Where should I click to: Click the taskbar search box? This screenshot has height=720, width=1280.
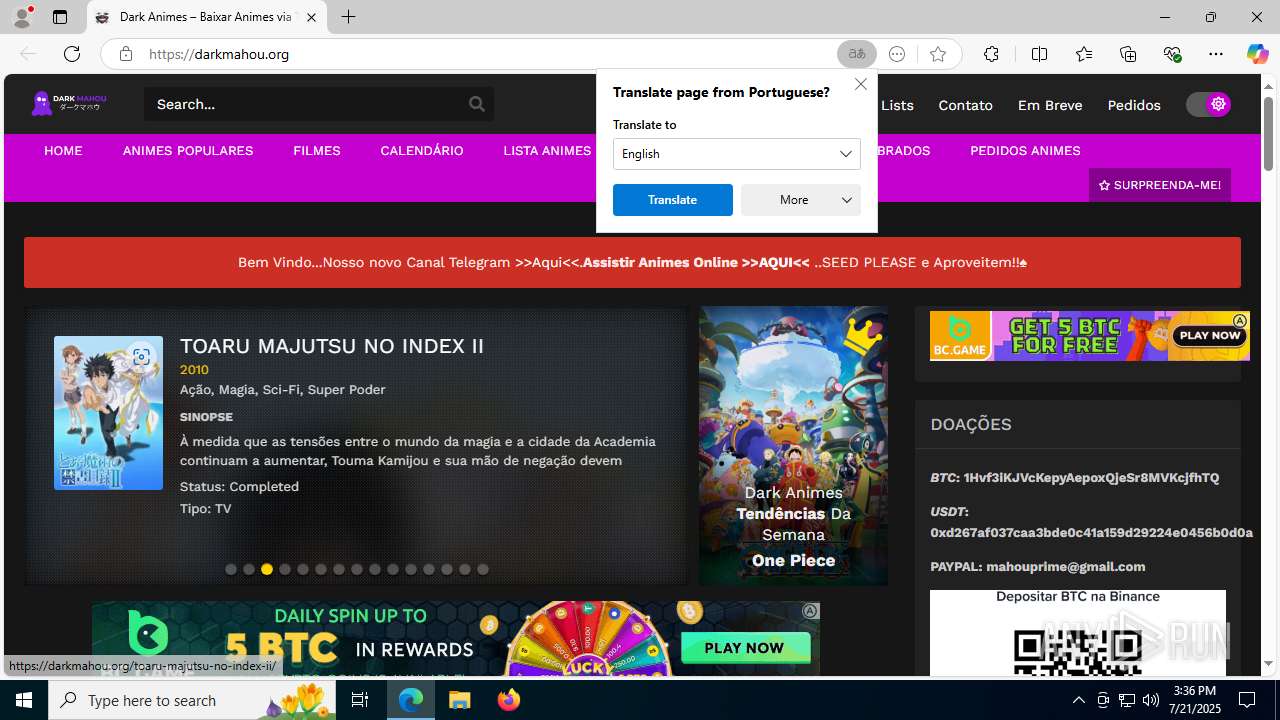194,700
